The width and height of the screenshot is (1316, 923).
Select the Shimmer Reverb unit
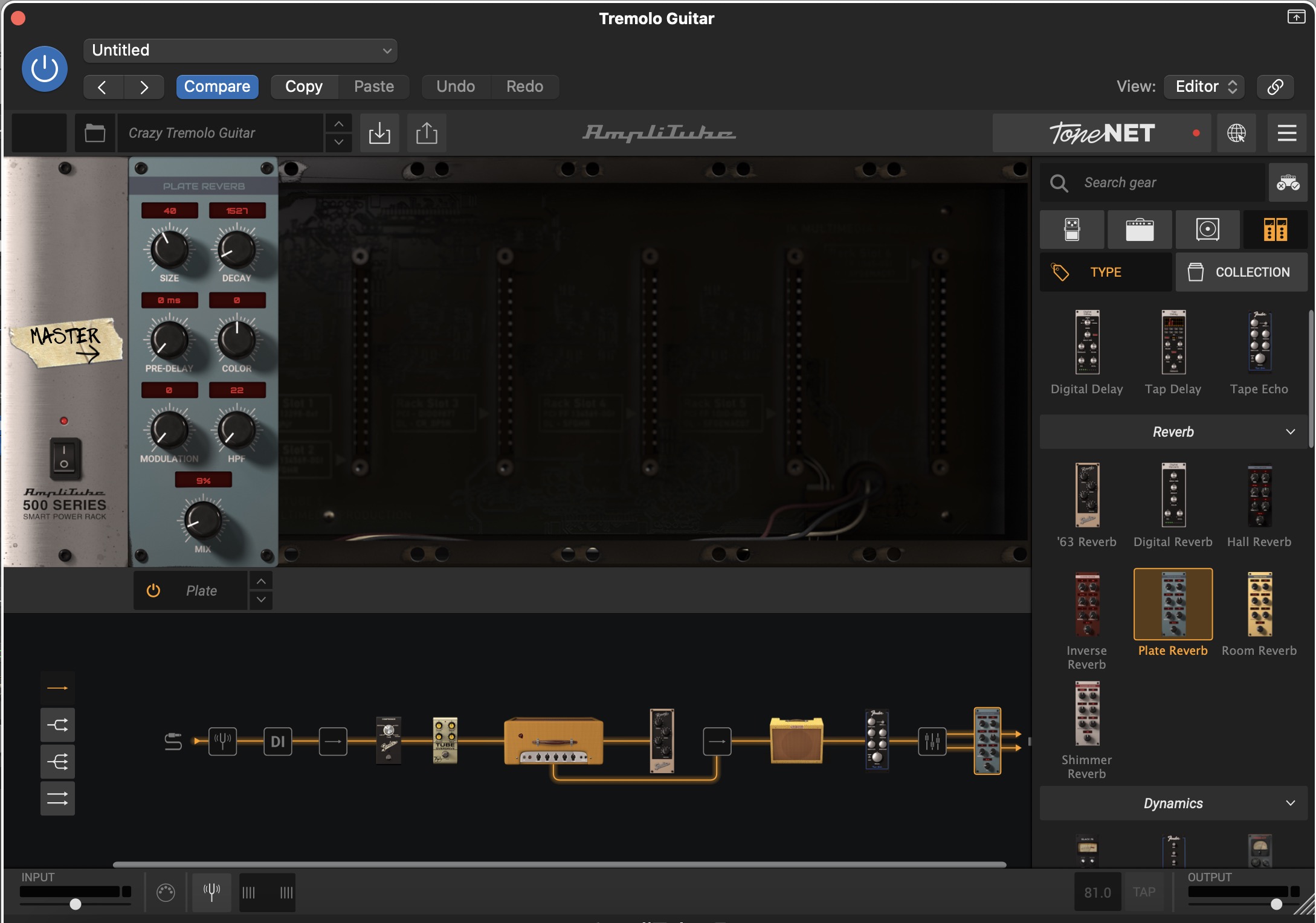coord(1087,730)
